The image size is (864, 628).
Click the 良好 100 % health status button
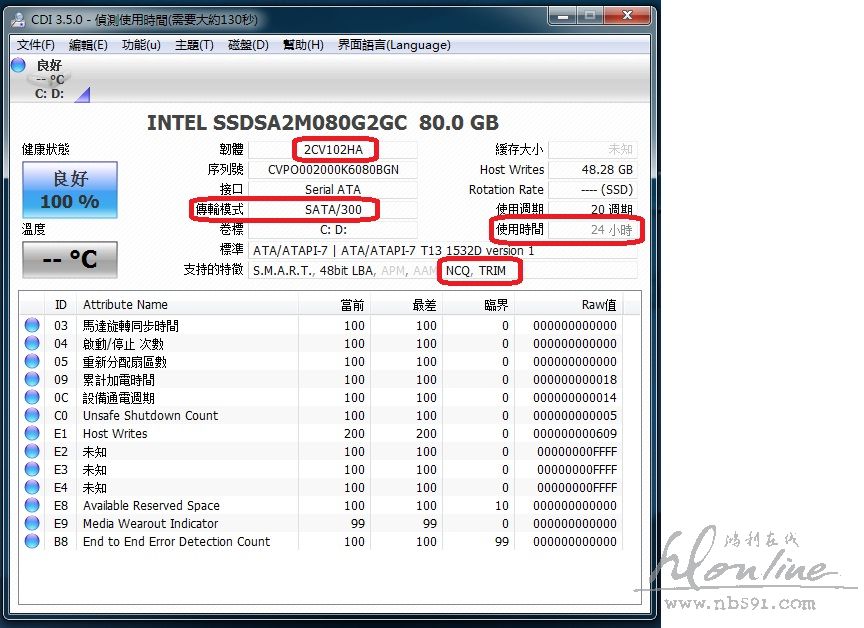(70, 190)
